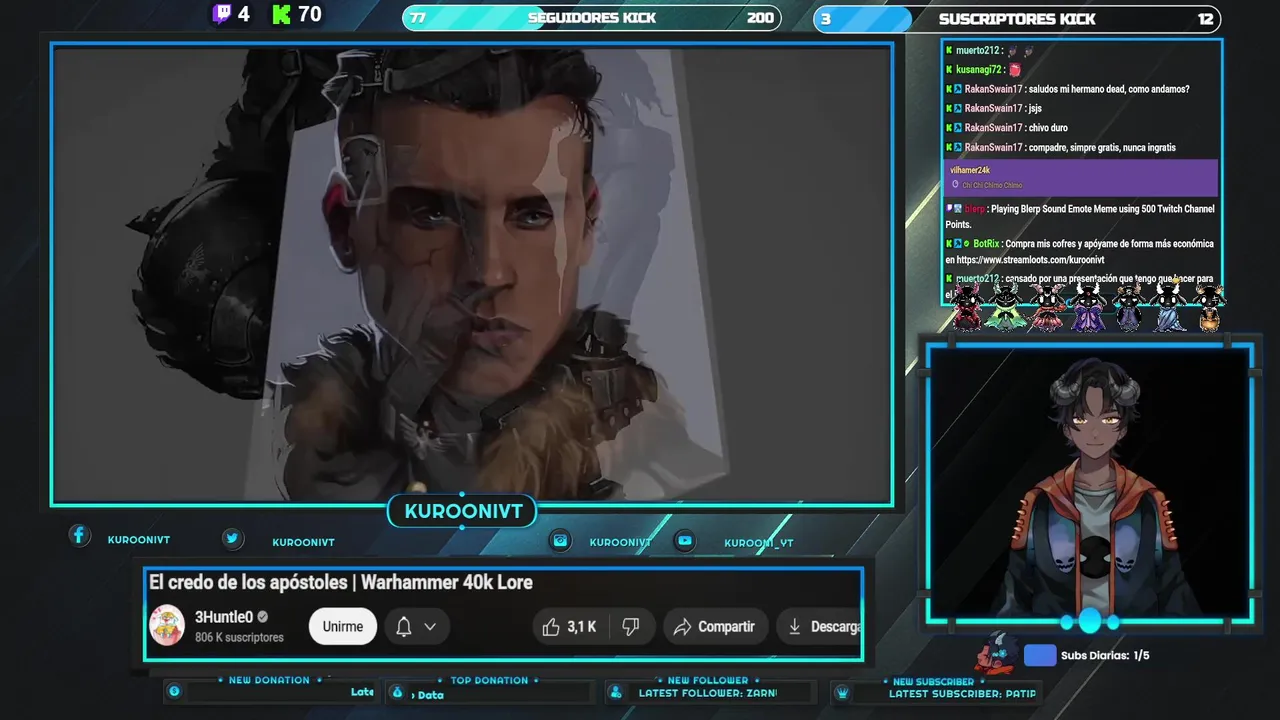
Task: Click the dollar icon in New Donation
Action: click(174, 691)
